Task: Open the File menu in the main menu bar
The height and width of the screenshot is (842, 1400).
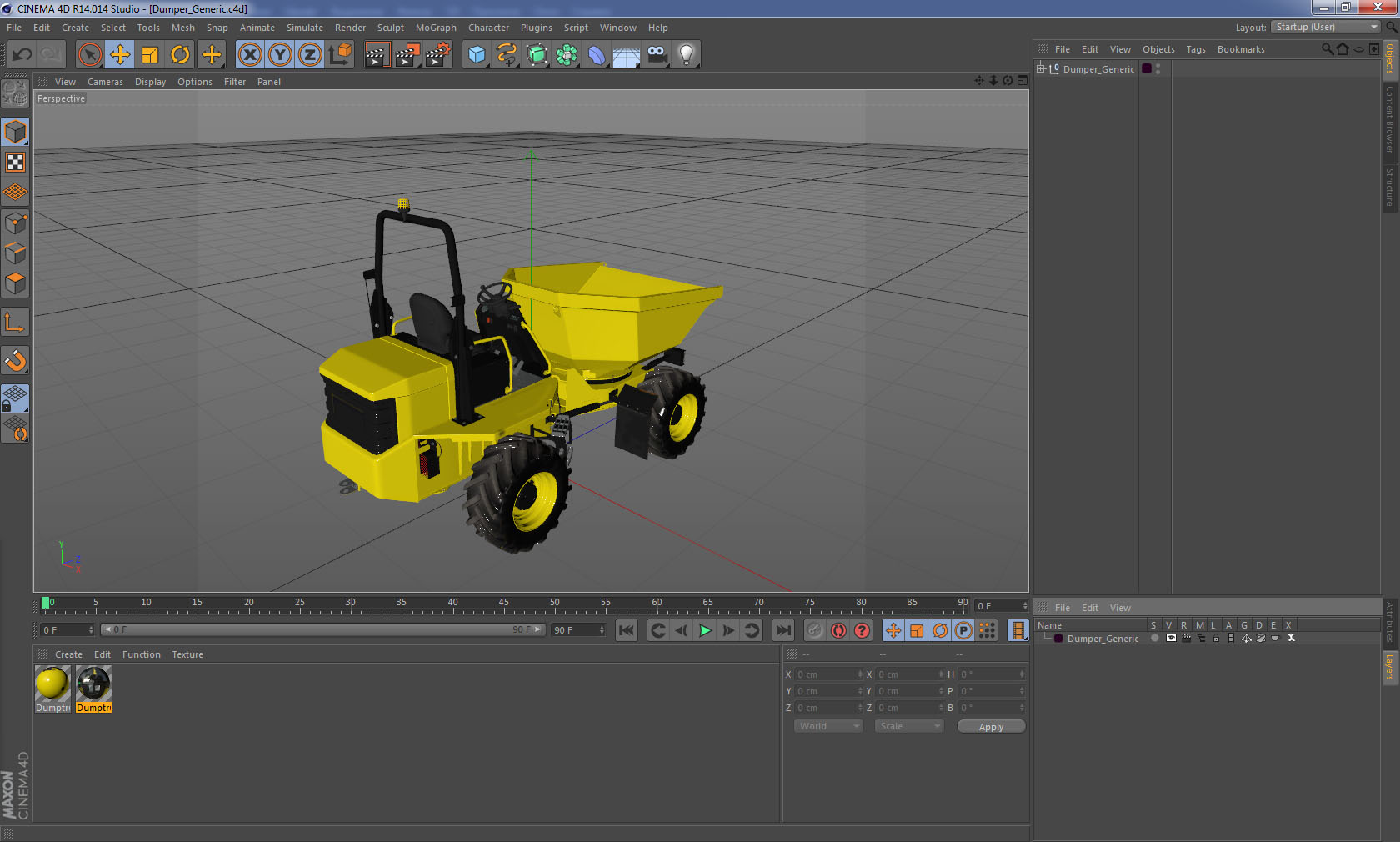Action: pyautogui.click(x=14, y=28)
